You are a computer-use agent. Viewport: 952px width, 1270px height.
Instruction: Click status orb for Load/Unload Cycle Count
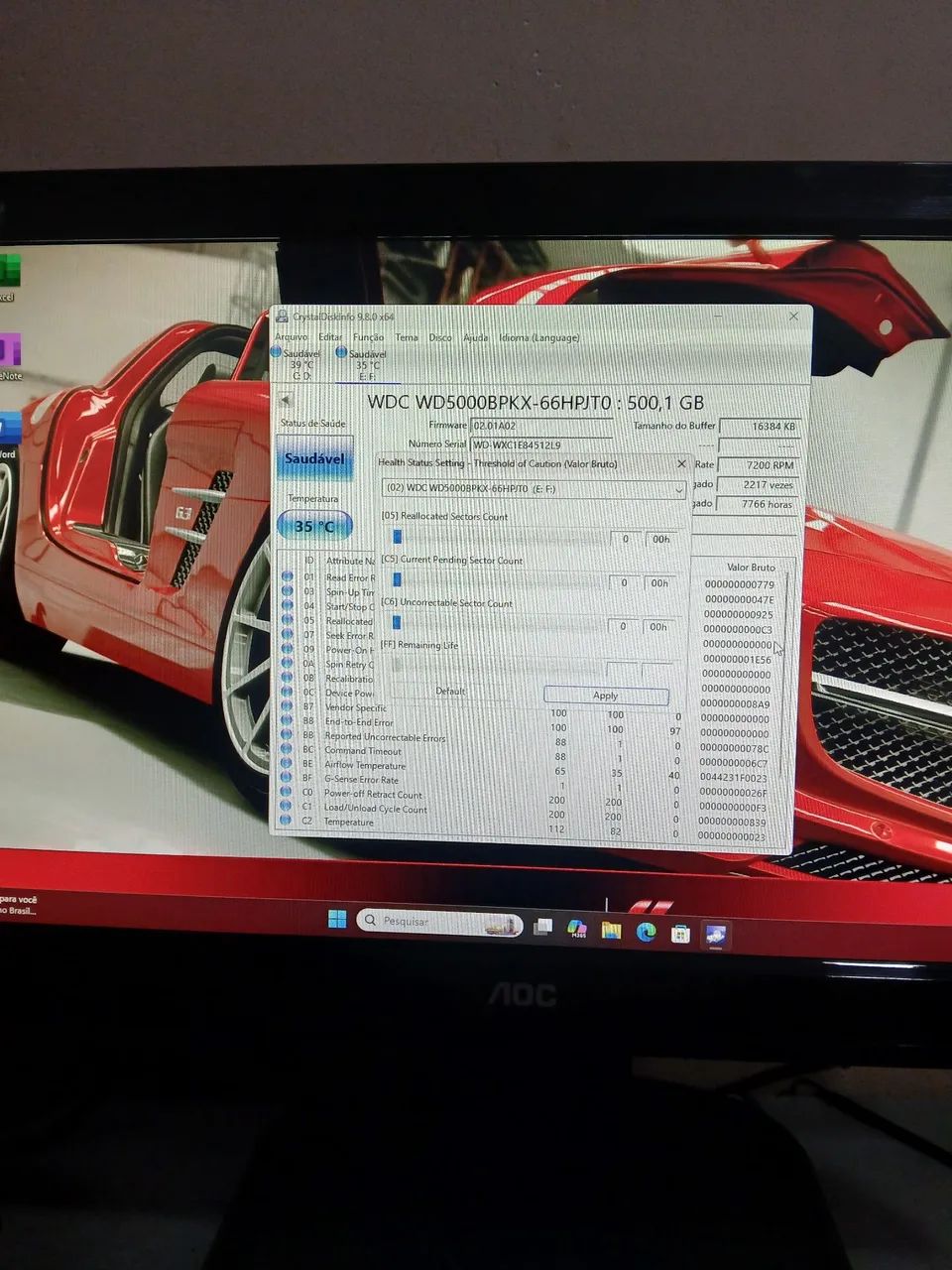(287, 808)
